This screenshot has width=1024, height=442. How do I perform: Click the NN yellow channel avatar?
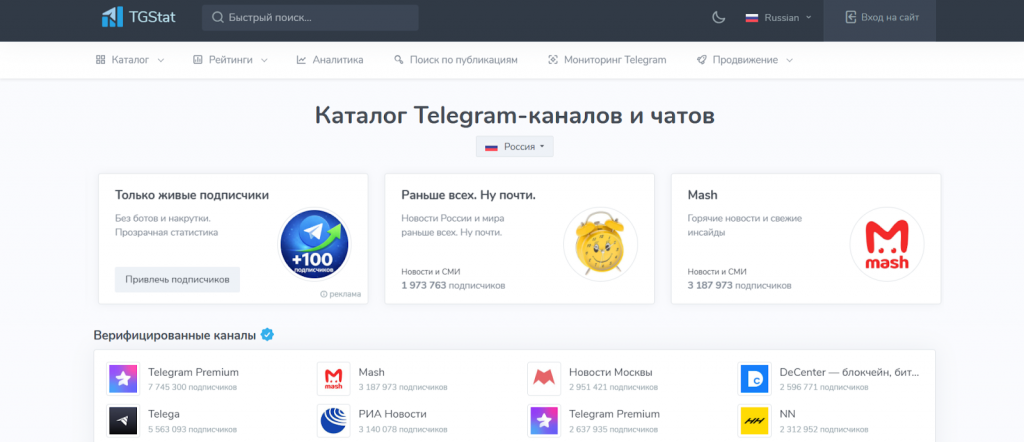pyautogui.click(x=754, y=420)
